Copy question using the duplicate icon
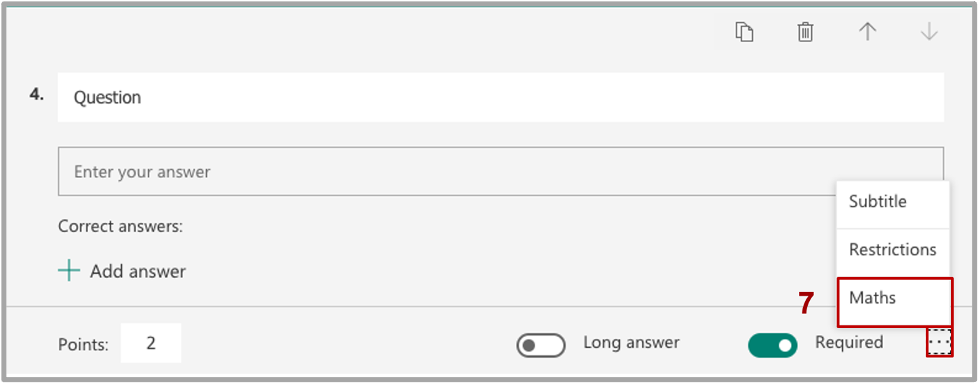The height and width of the screenshot is (383, 979). pyautogui.click(x=744, y=32)
